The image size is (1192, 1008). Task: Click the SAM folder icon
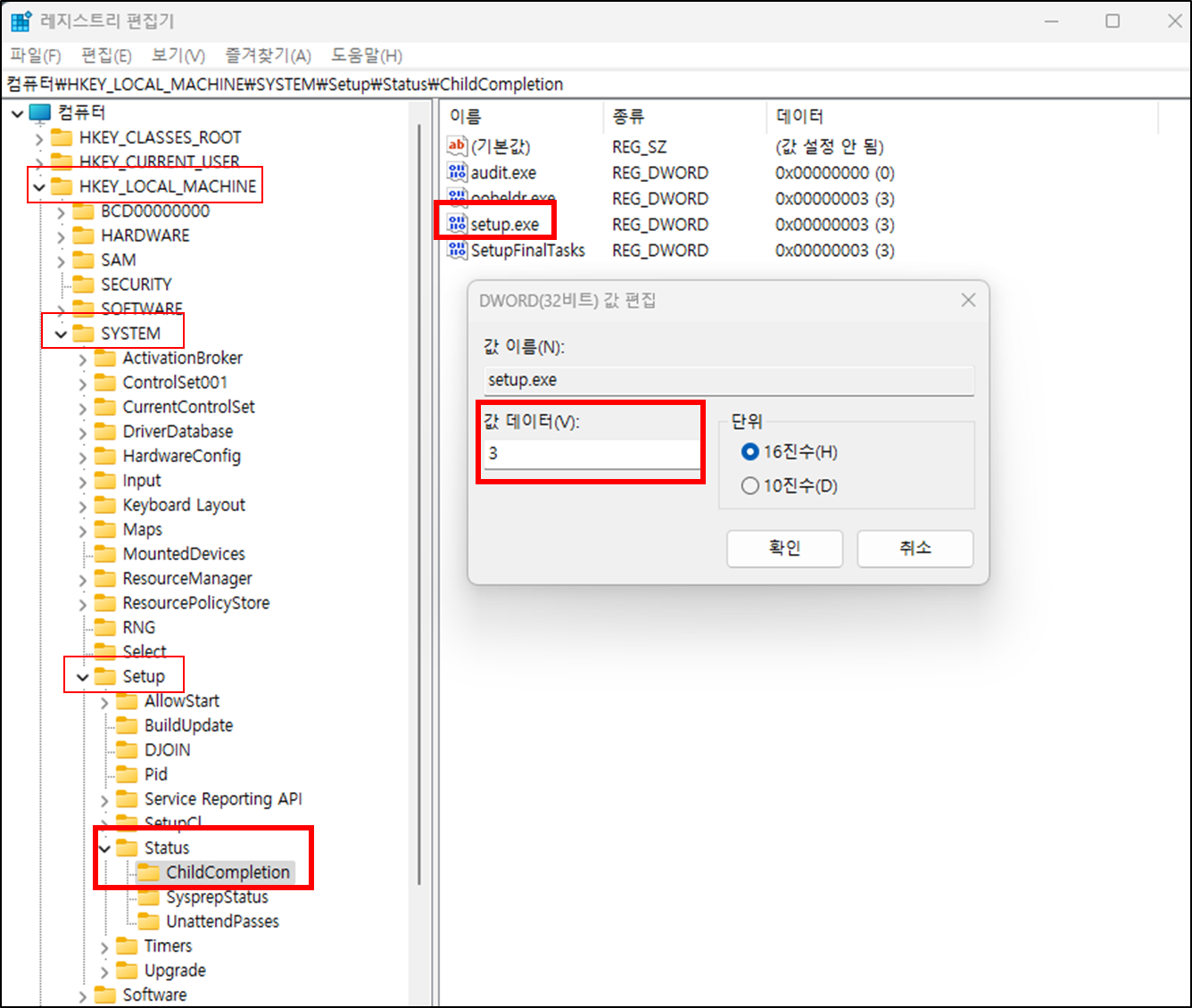83,260
